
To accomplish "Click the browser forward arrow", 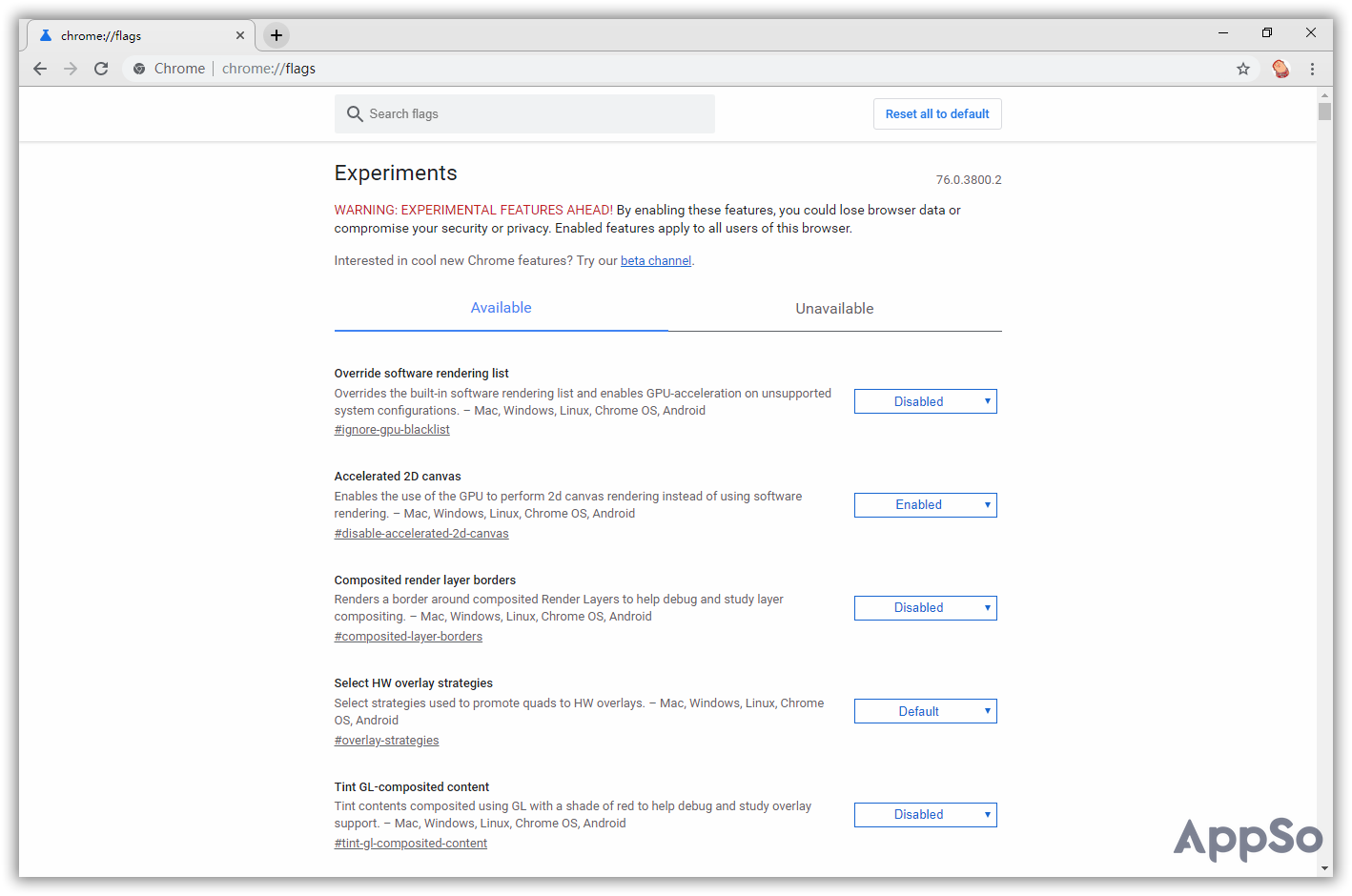I will [71, 69].
